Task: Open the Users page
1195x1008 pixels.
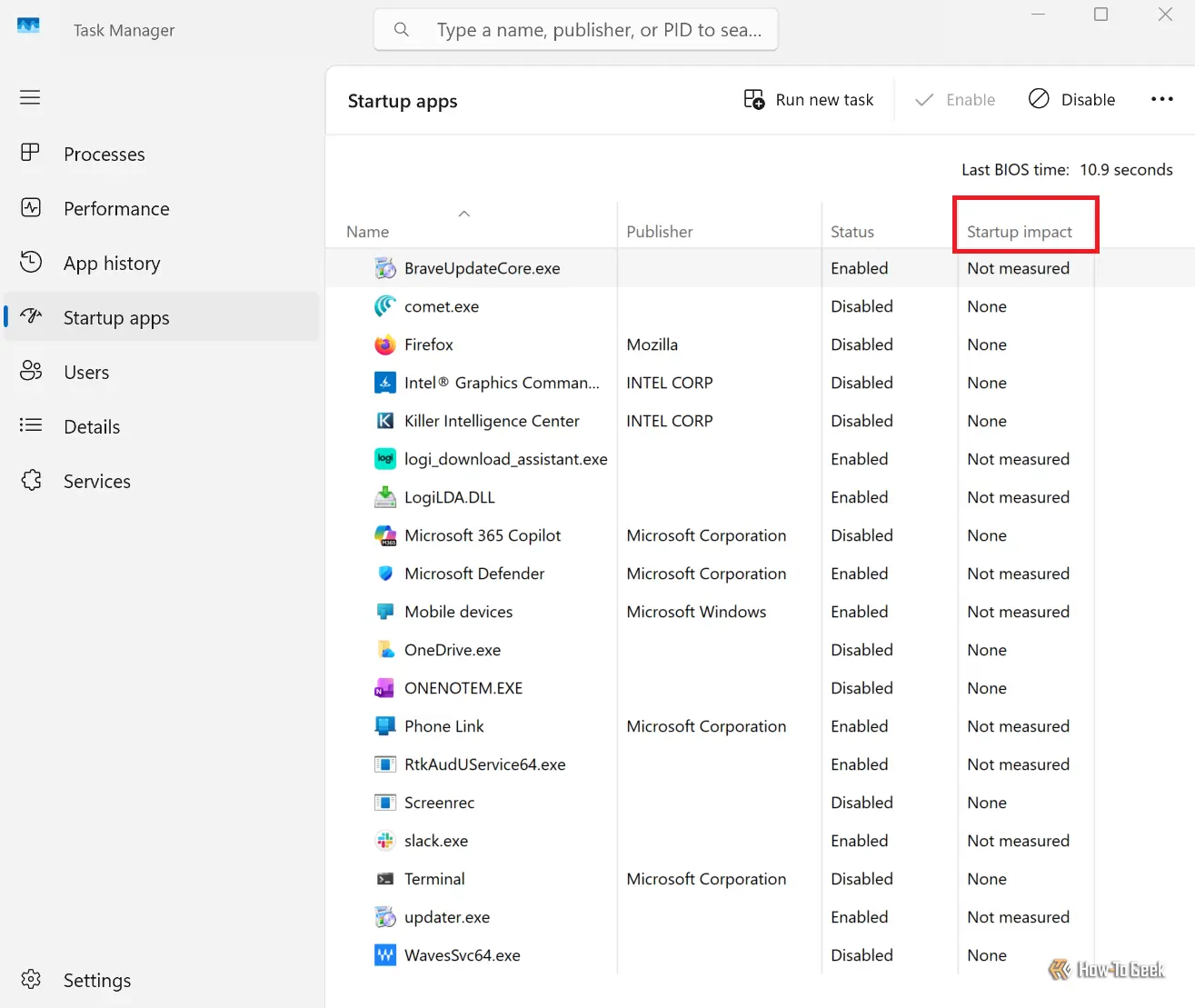Action: coord(162,373)
